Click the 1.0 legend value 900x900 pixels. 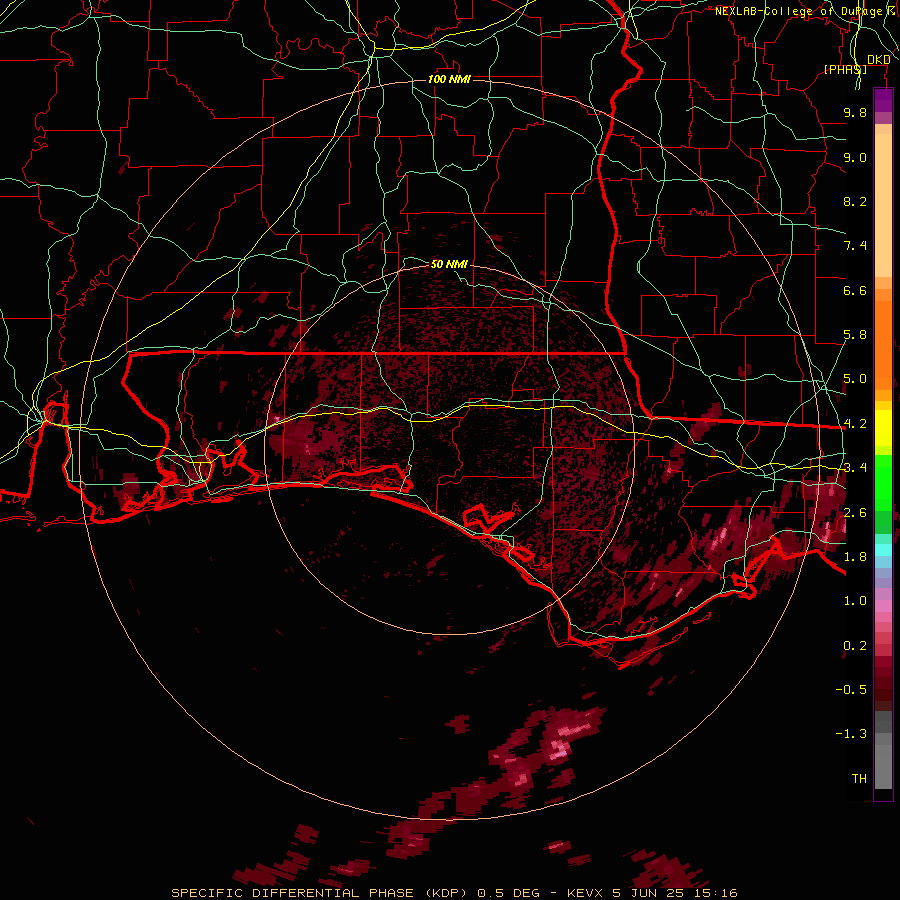(855, 601)
